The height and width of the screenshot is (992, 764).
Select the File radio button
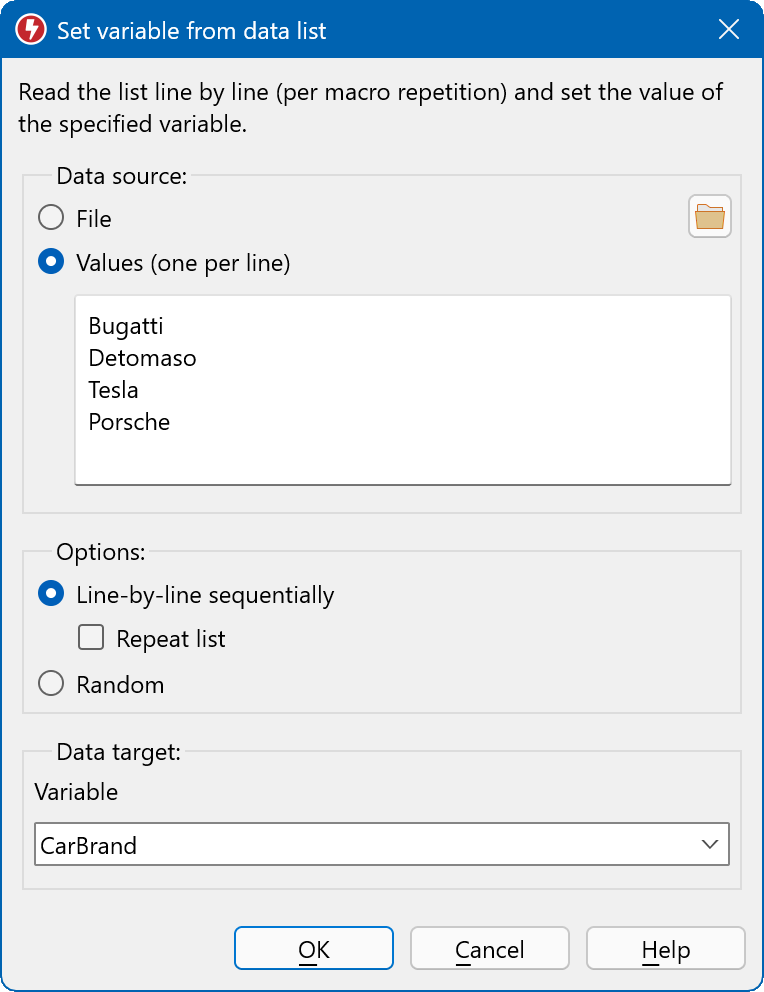(51, 218)
